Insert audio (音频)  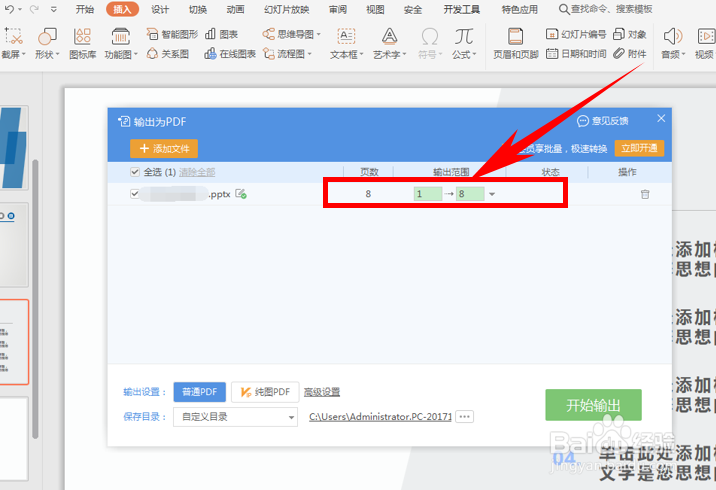tap(673, 43)
